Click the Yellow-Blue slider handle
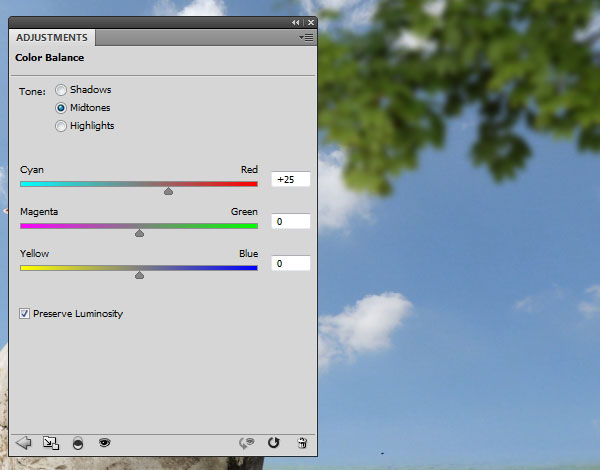Viewport: 600px width, 470px height. 139,275
